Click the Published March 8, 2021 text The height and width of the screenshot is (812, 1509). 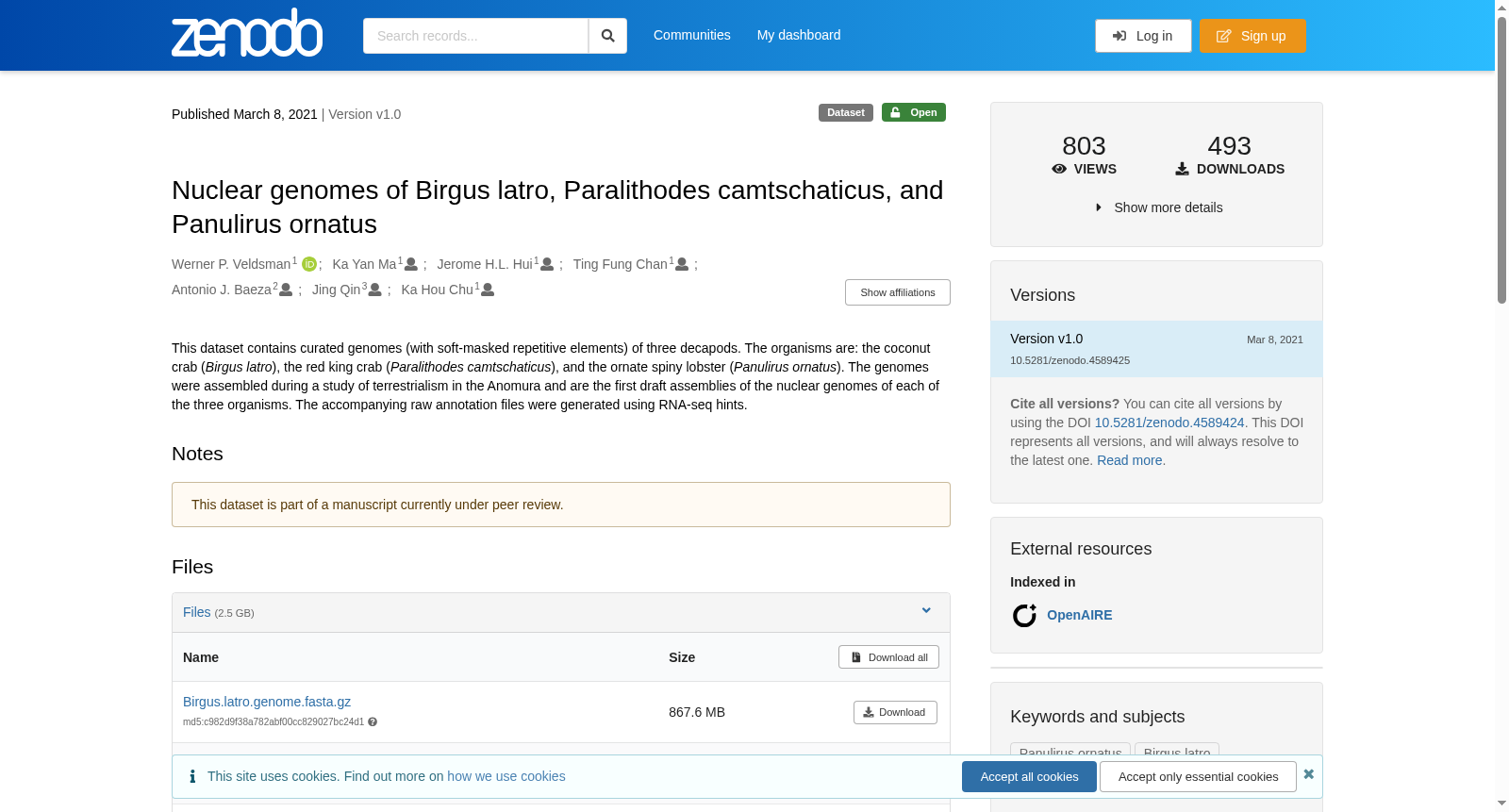pos(244,114)
